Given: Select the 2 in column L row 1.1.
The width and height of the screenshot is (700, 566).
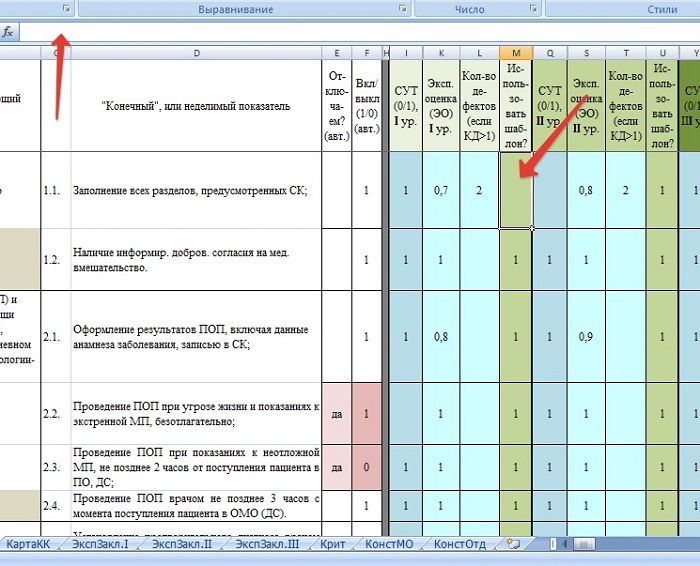Looking at the screenshot, I should coord(479,191).
